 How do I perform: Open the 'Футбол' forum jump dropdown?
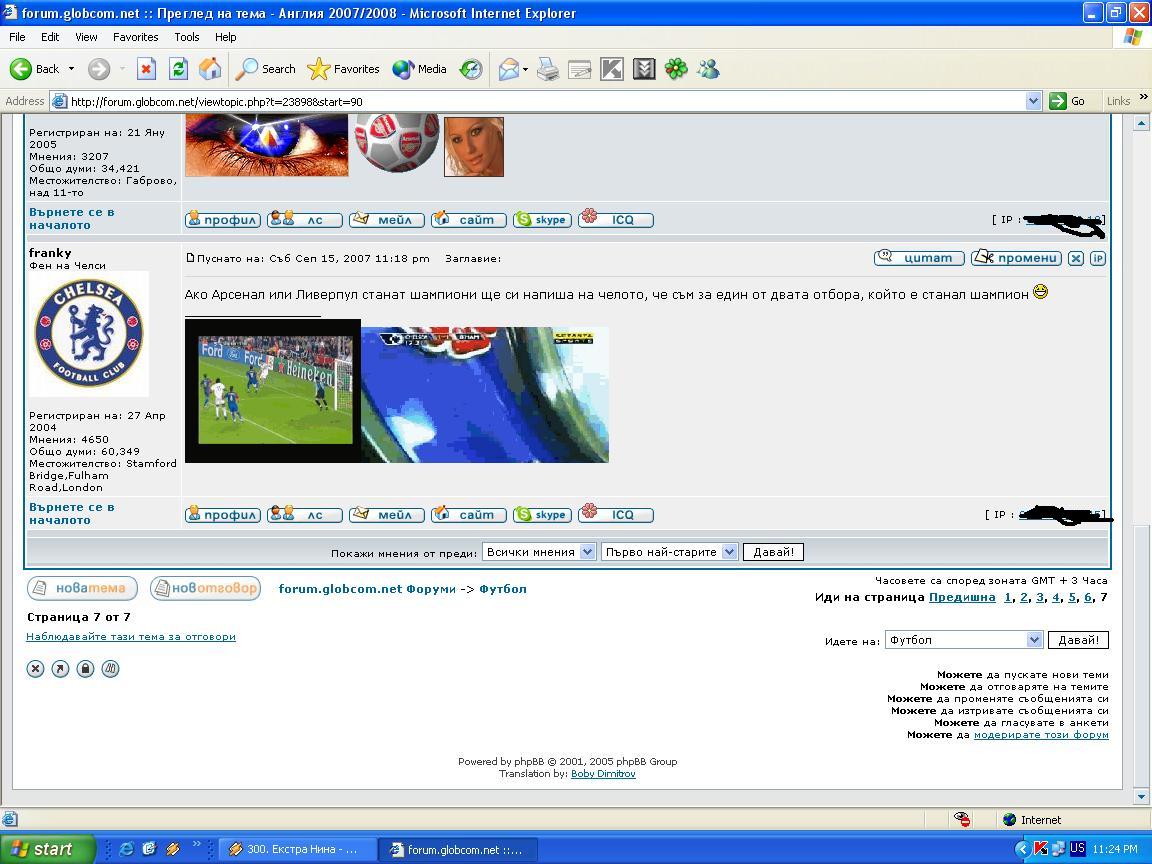963,640
